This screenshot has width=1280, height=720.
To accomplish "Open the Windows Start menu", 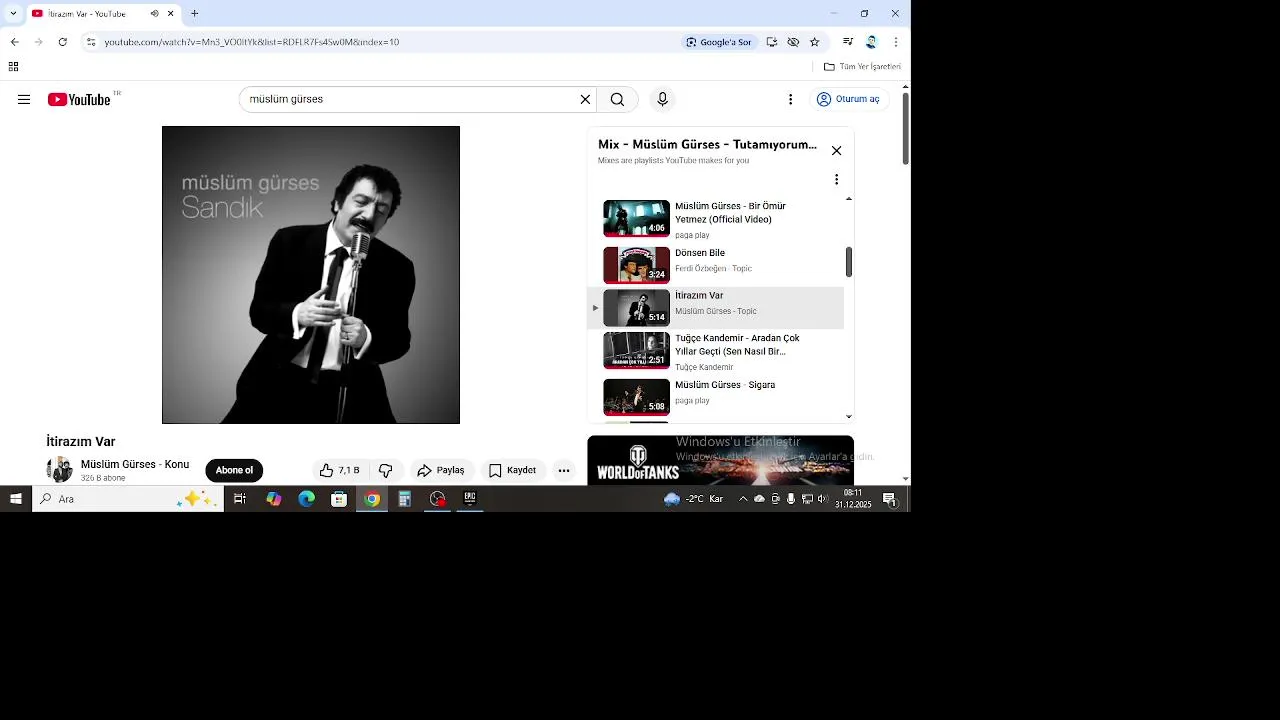I will point(16,499).
